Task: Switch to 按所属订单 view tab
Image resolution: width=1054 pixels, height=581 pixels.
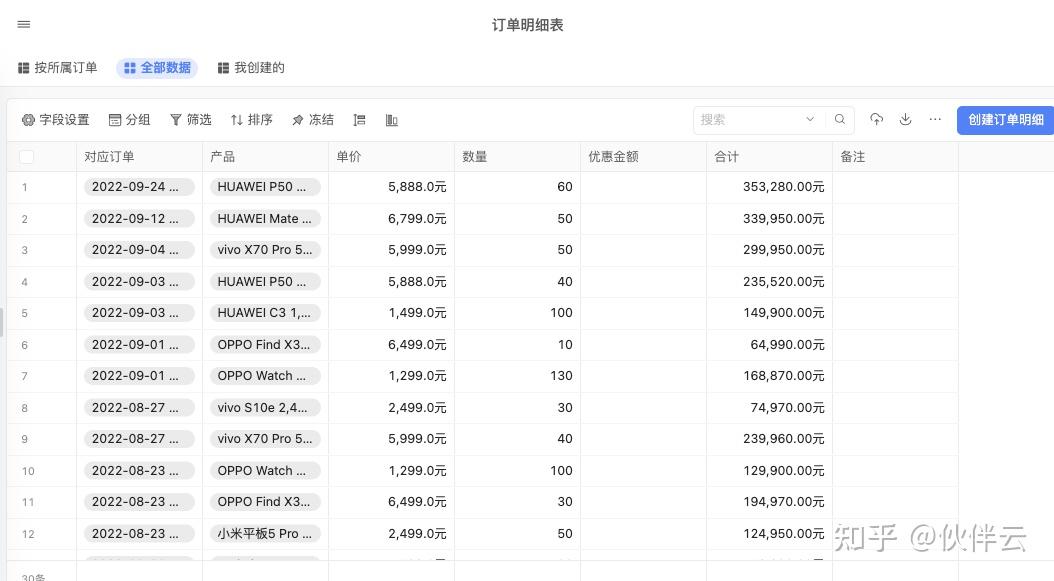Action: point(57,68)
